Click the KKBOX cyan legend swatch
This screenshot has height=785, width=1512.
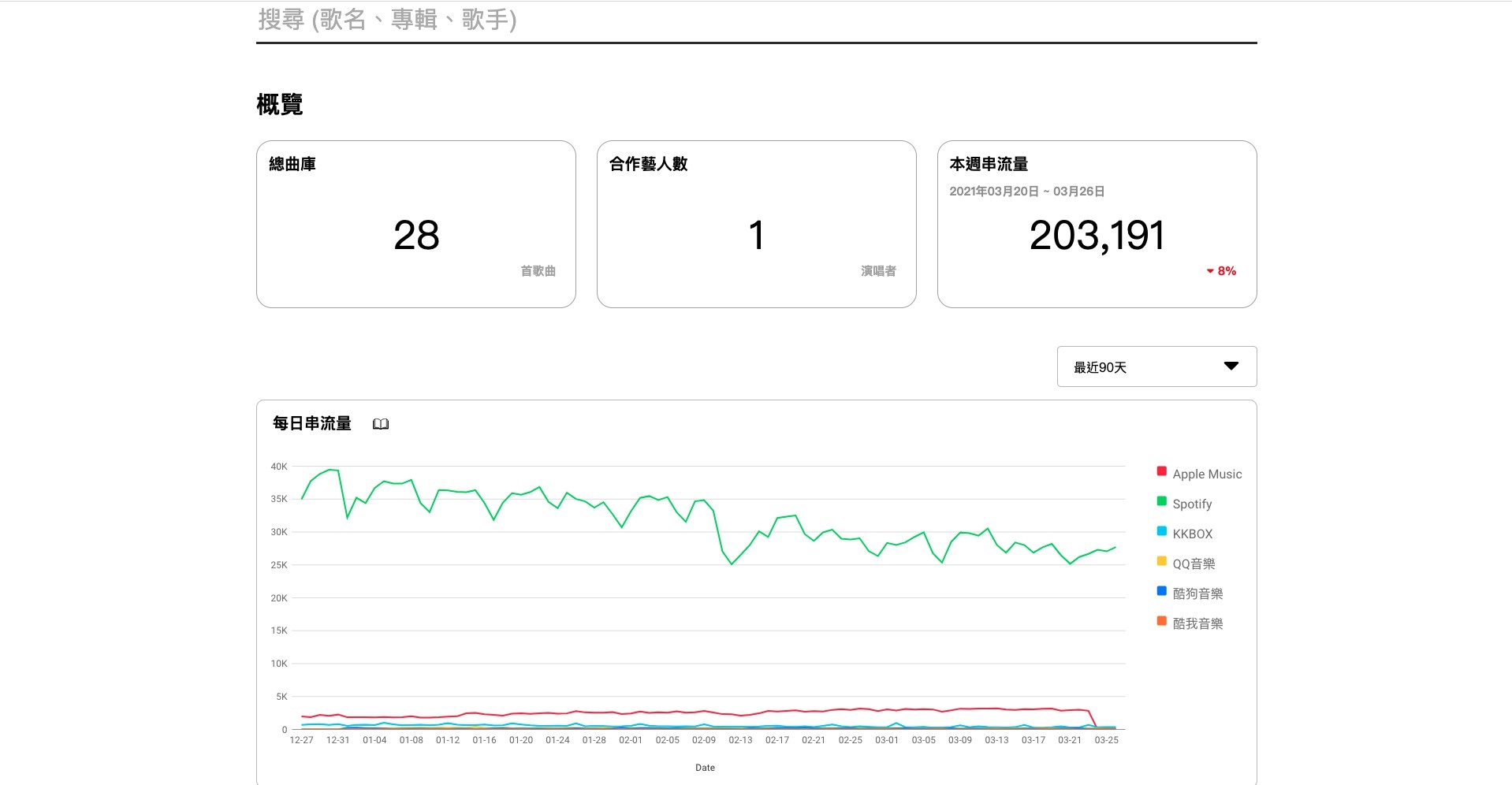[1161, 531]
